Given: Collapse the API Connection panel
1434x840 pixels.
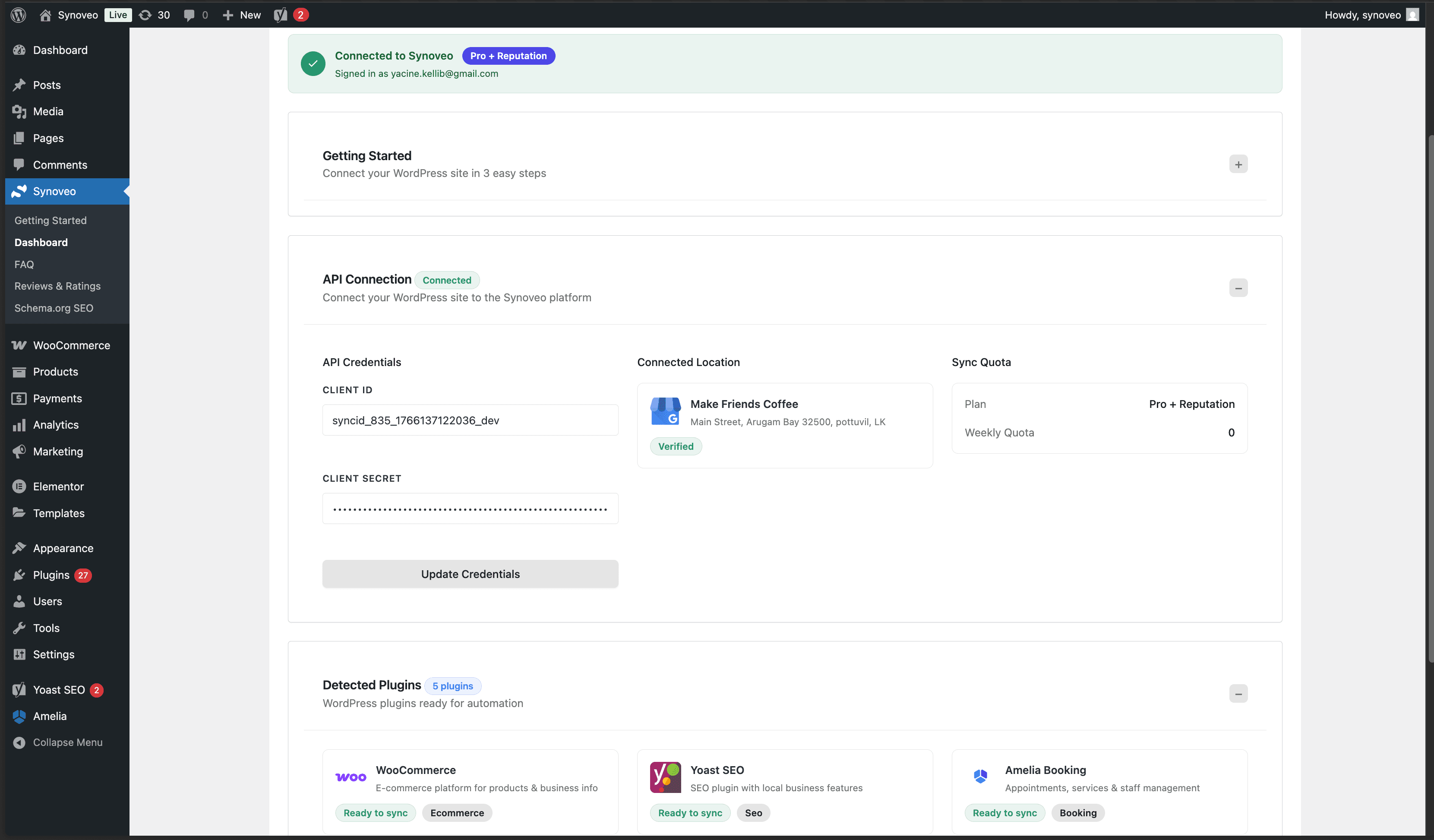Looking at the screenshot, I should pyautogui.click(x=1238, y=287).
